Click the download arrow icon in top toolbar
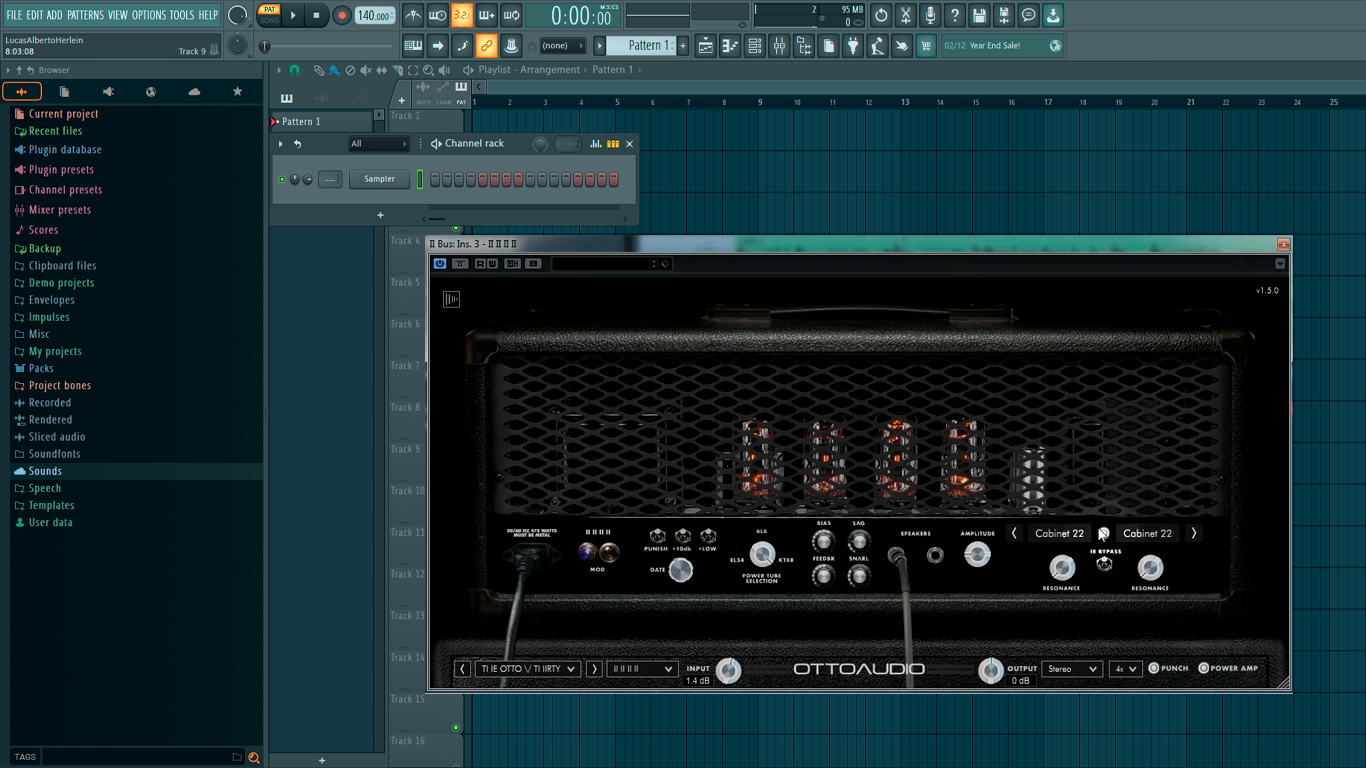 1053,15
